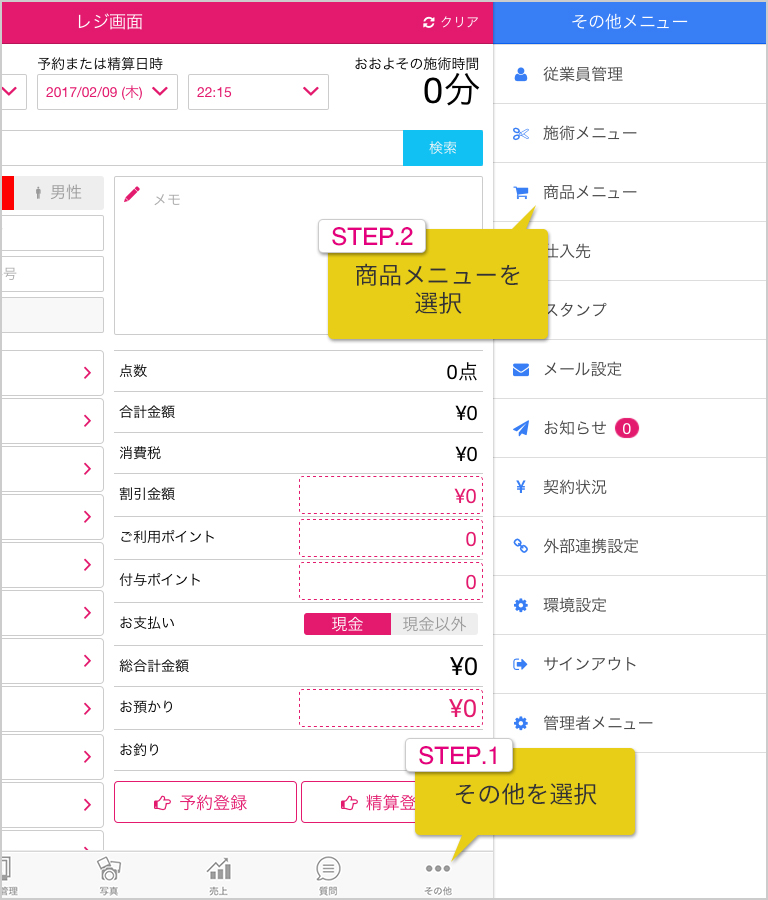The image size is (768, 900).
Task: Open the 22:15 time dropdown
Action: (258, 92)
